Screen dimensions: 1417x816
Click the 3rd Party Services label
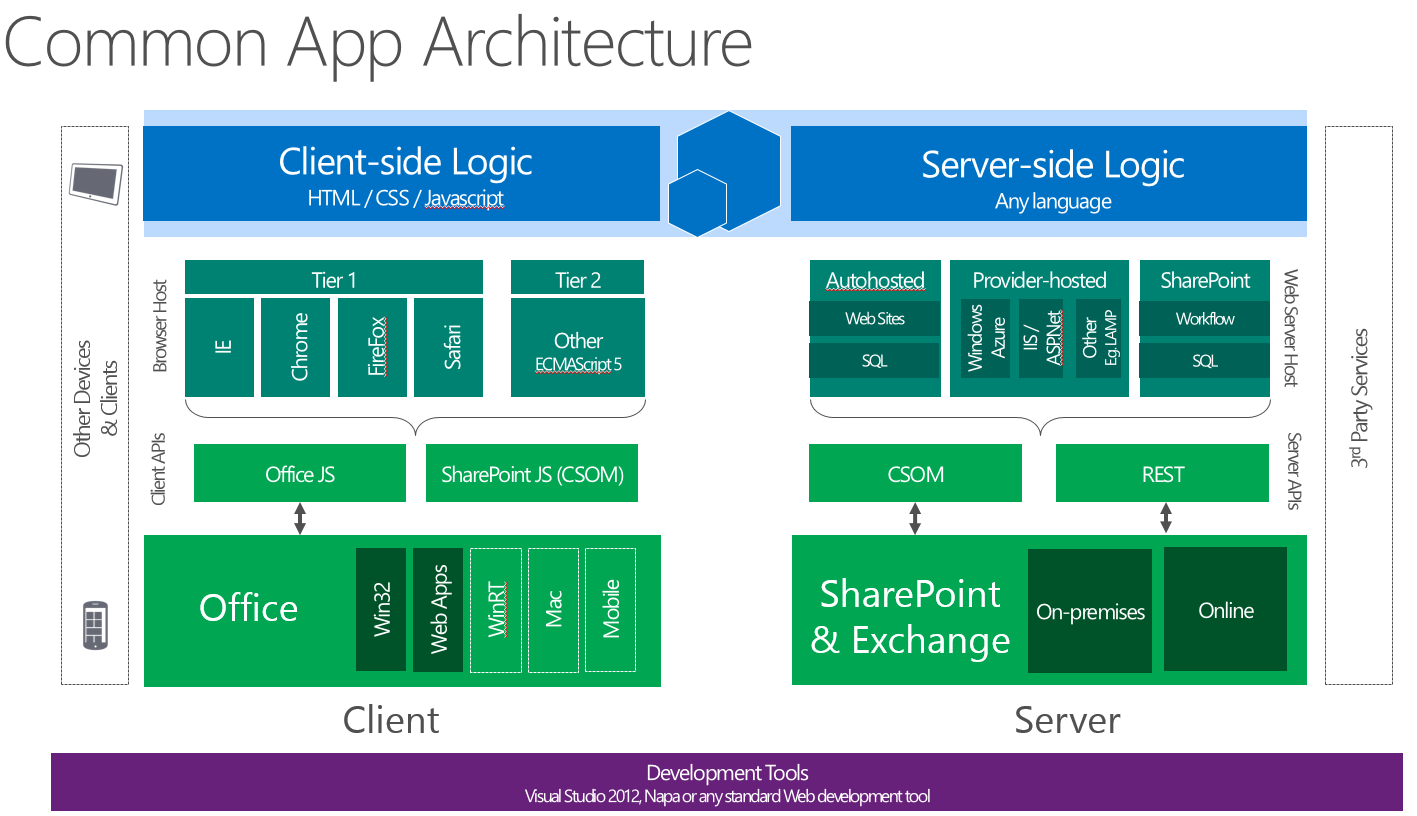point(1359,398)
